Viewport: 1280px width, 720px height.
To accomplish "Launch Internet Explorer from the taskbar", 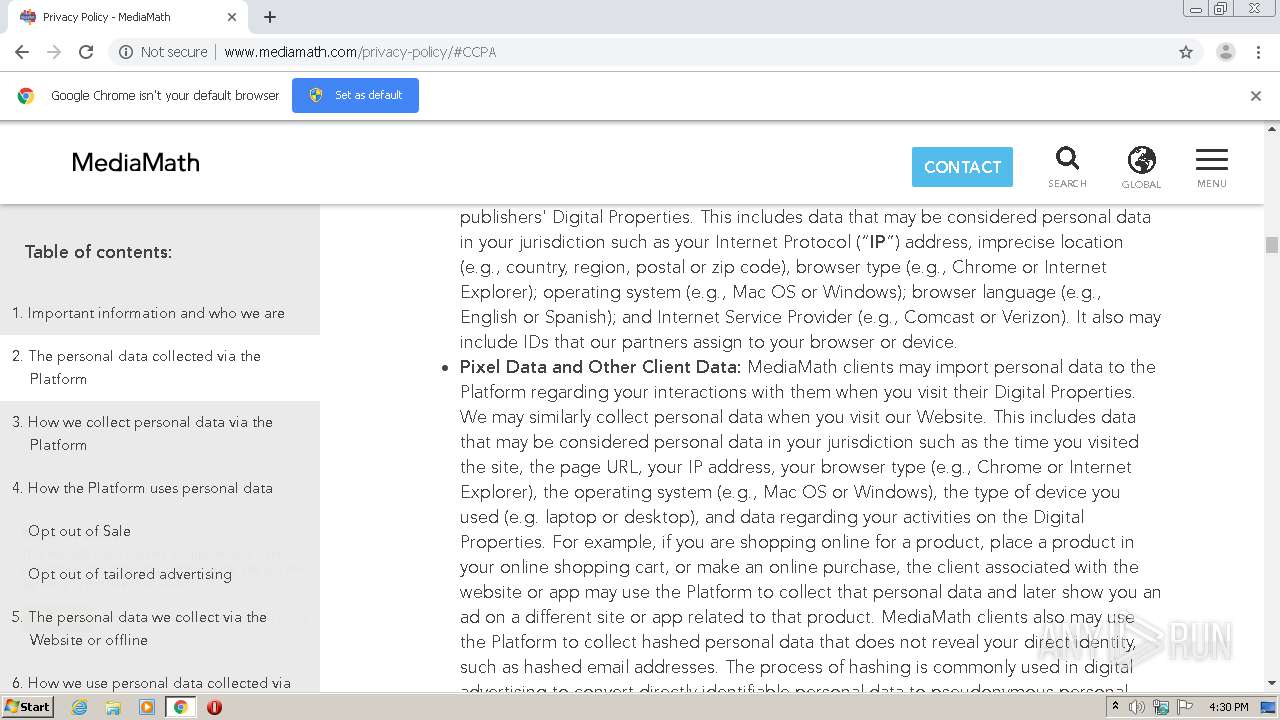I will pyautogui.click(x=80, y=707).
